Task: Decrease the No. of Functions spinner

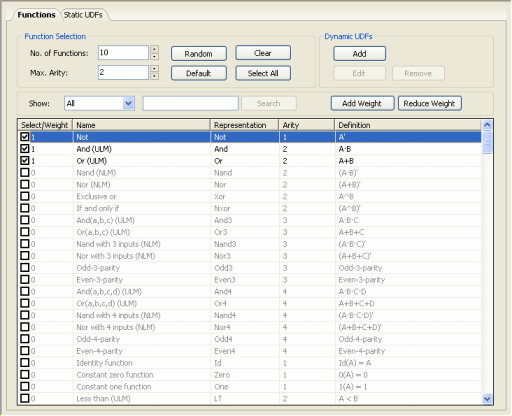Action: coord(154,56)
